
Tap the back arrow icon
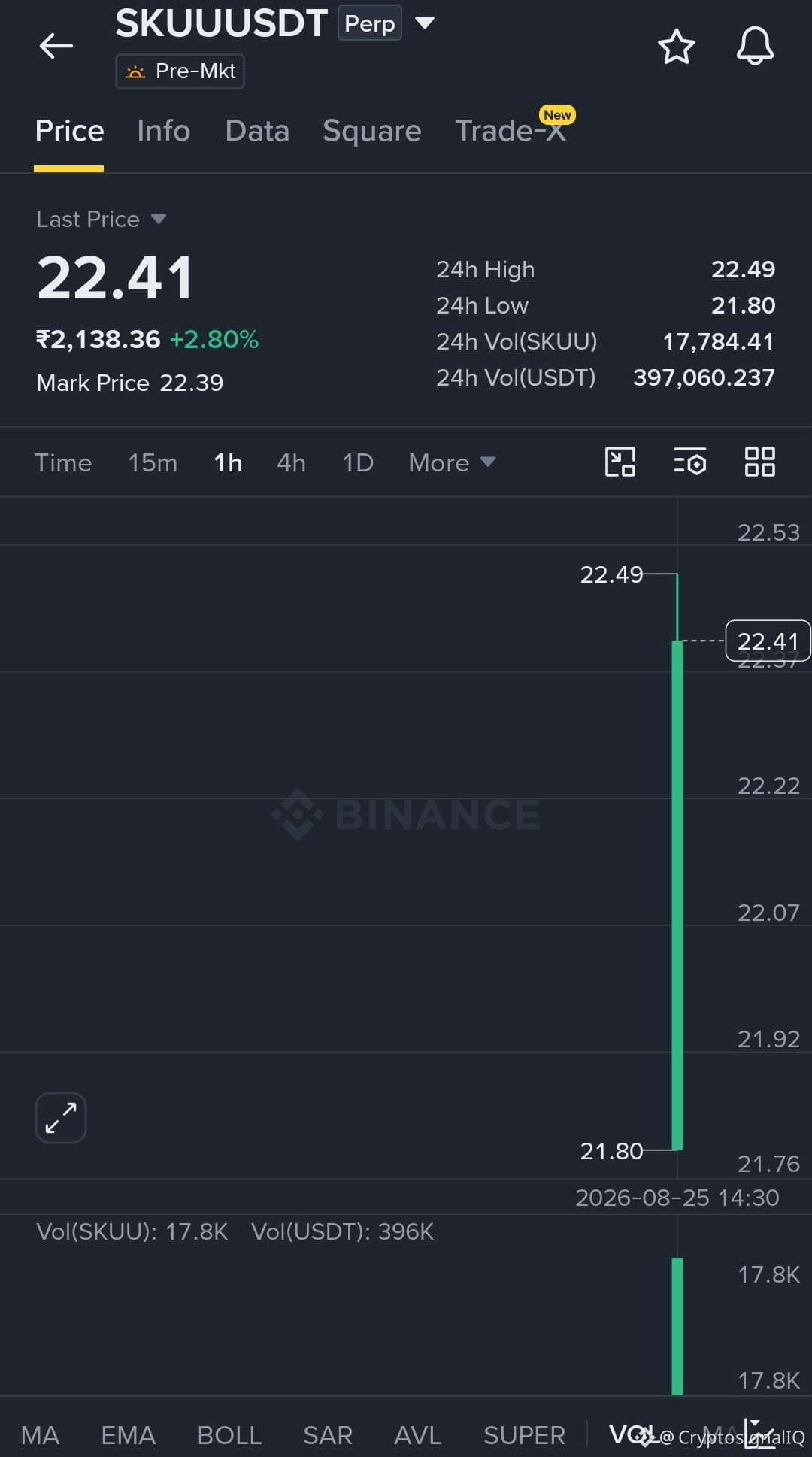point(56,46)
